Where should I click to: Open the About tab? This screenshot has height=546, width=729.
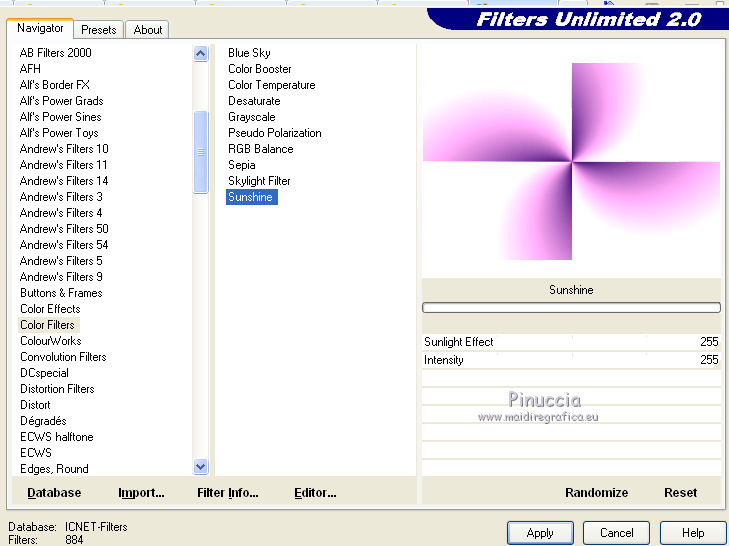point(147,30)
